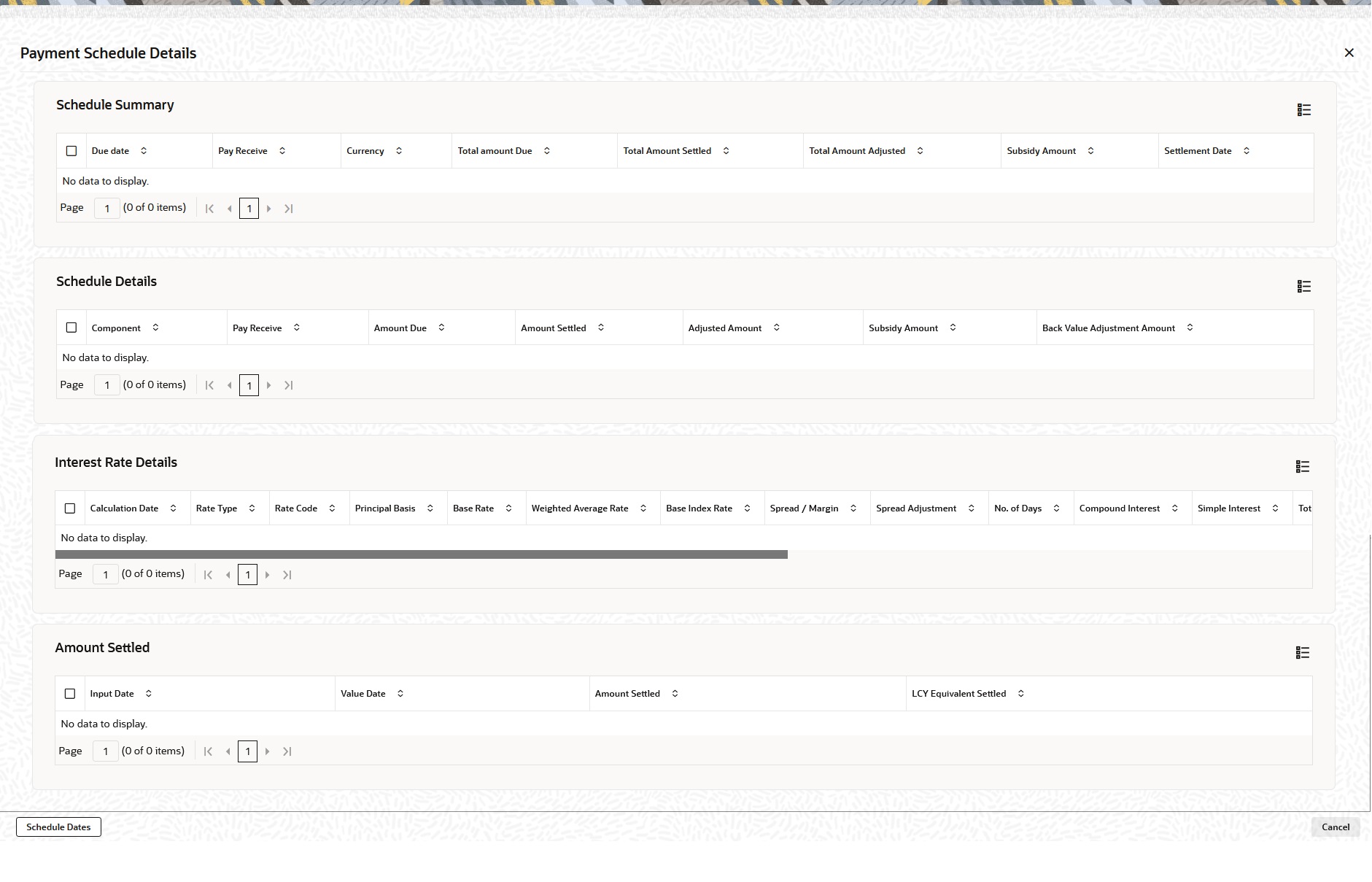
Task: Go to last page in Schedule Summary
Action: (x=289, y=209)
